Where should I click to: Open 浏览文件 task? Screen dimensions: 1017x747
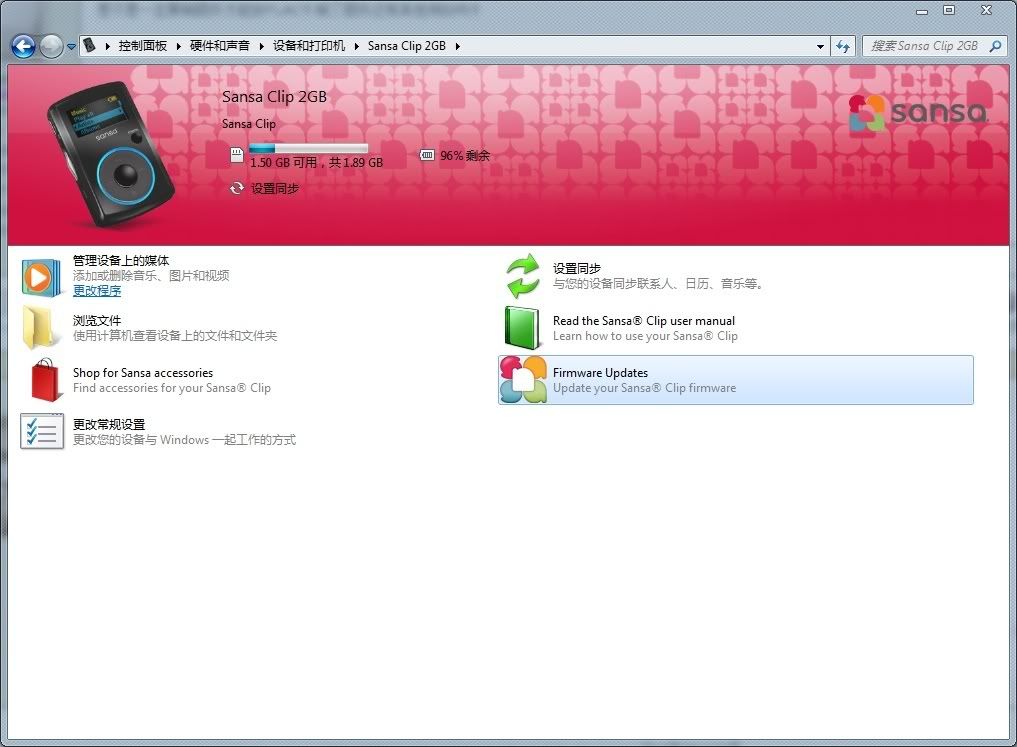pyautogui.click(x=97, y=320)
